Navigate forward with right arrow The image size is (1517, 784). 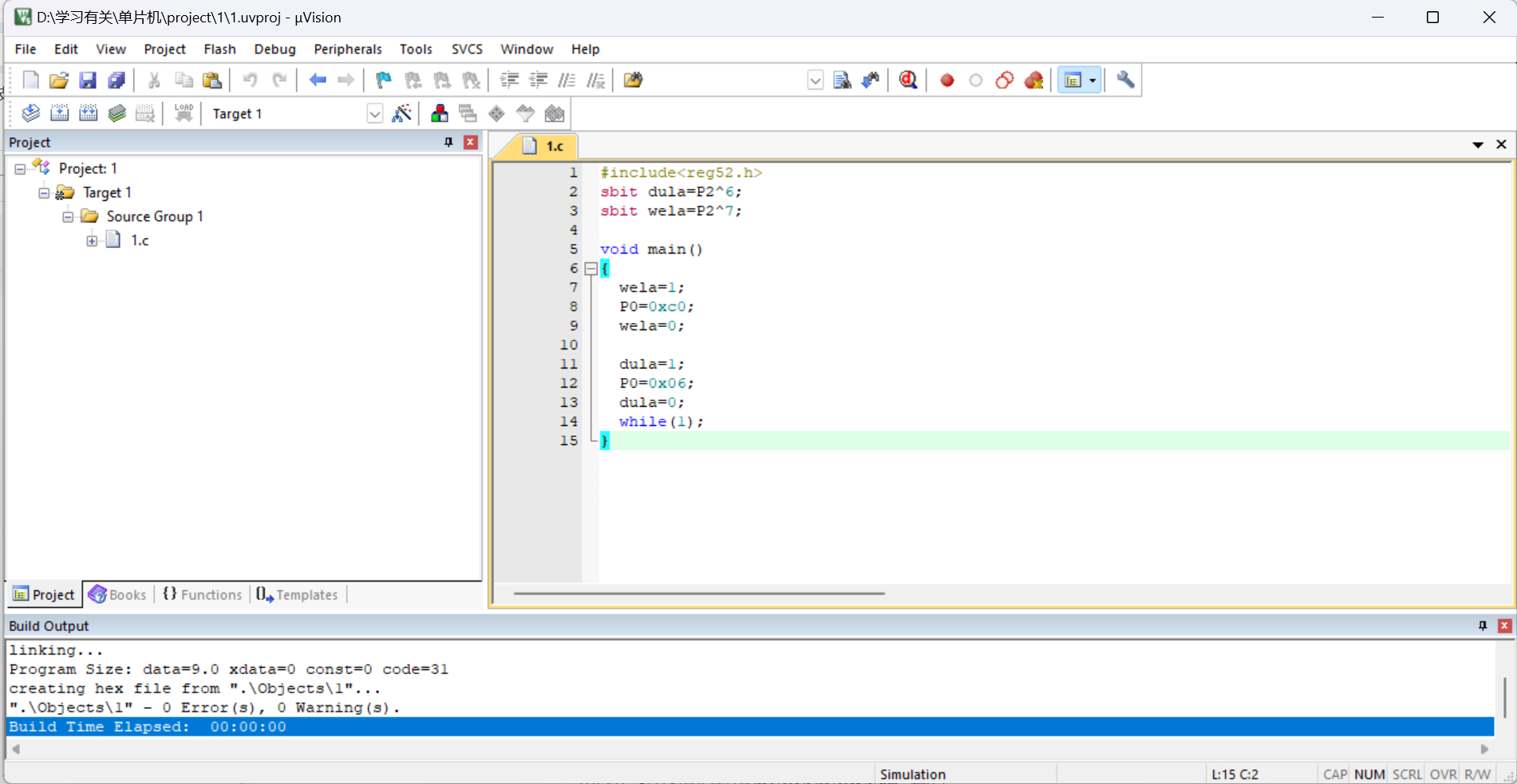(x=346, y=80)
